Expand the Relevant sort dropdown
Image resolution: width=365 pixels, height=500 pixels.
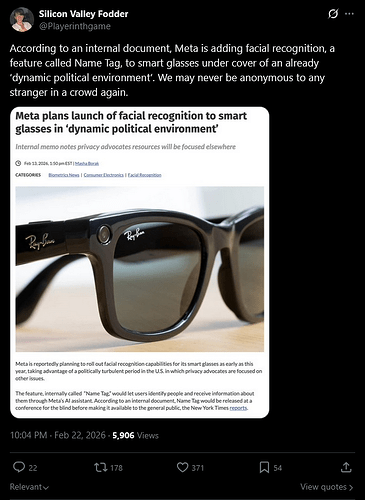(x=29, y=487)
